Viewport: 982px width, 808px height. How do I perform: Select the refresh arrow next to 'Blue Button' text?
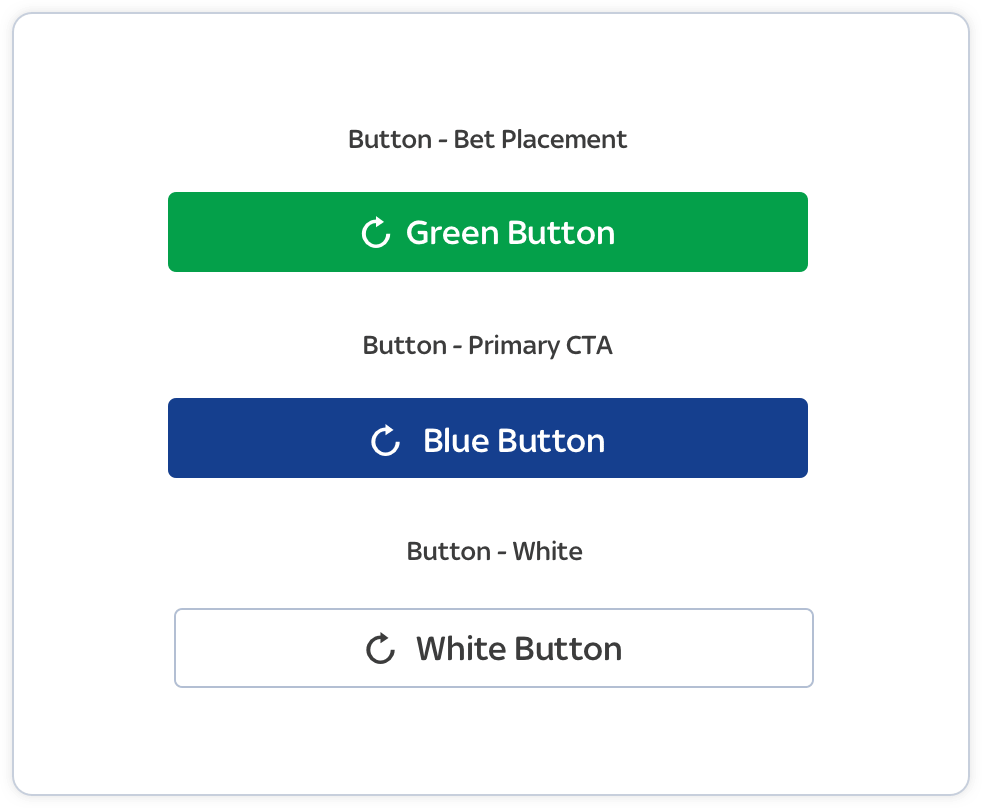tap(385, 438)
